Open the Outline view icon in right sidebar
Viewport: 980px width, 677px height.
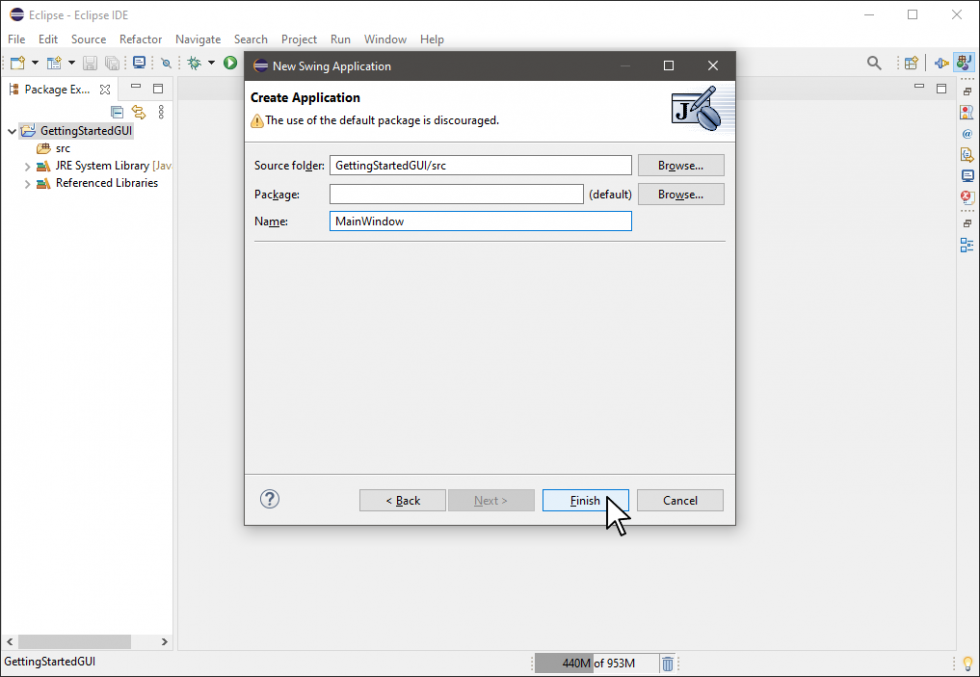pyautogui.click(x=967, y=245)
